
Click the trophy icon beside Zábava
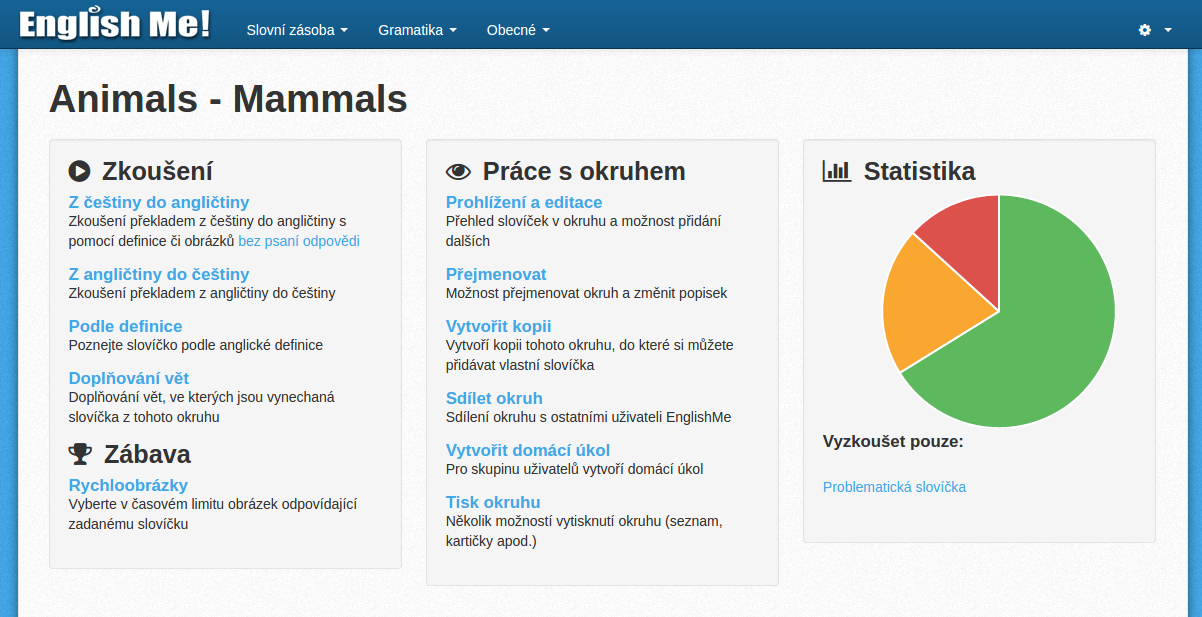click(x=80, y=454)
